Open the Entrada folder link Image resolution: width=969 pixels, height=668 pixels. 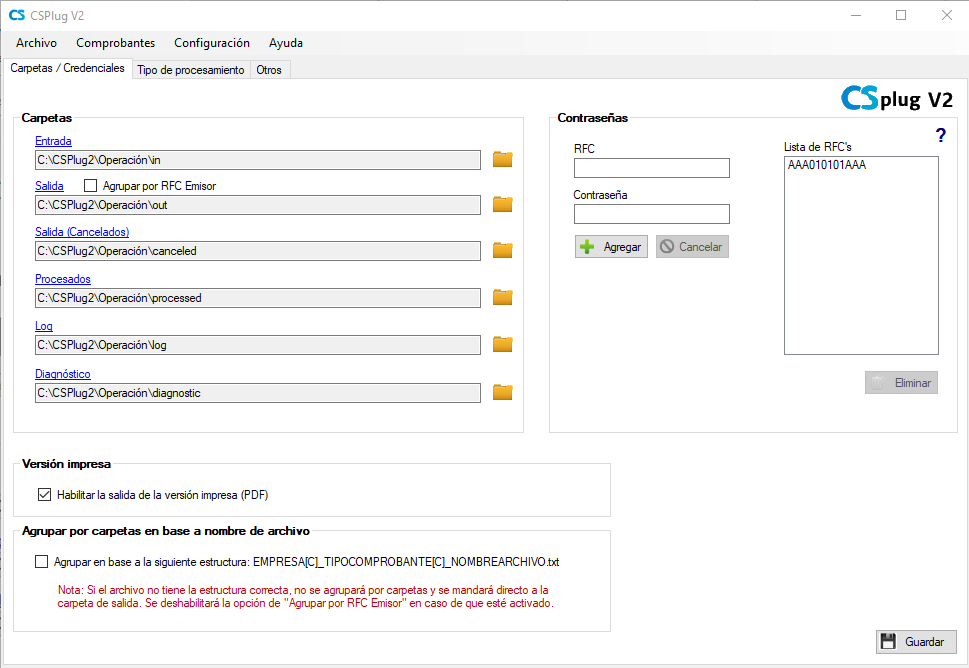point(53,141)
